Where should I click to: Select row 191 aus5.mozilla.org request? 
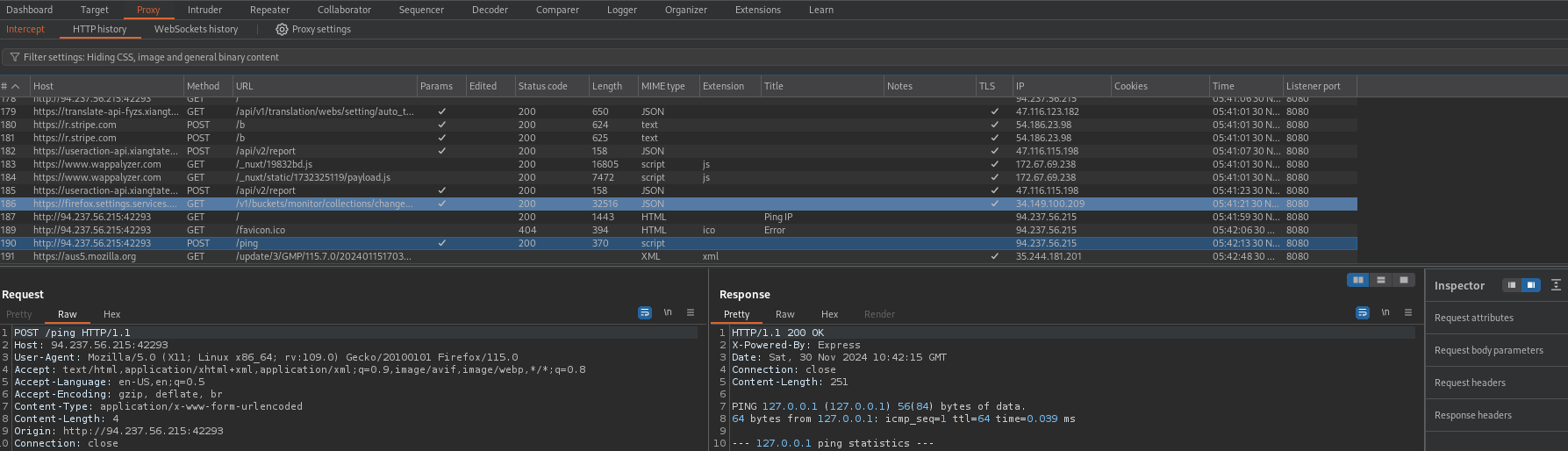678,256
